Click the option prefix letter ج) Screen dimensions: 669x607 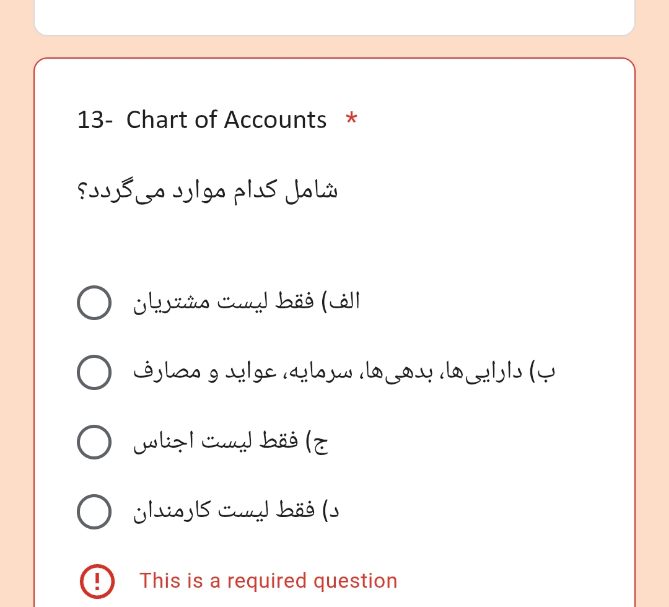click(317, 443)
